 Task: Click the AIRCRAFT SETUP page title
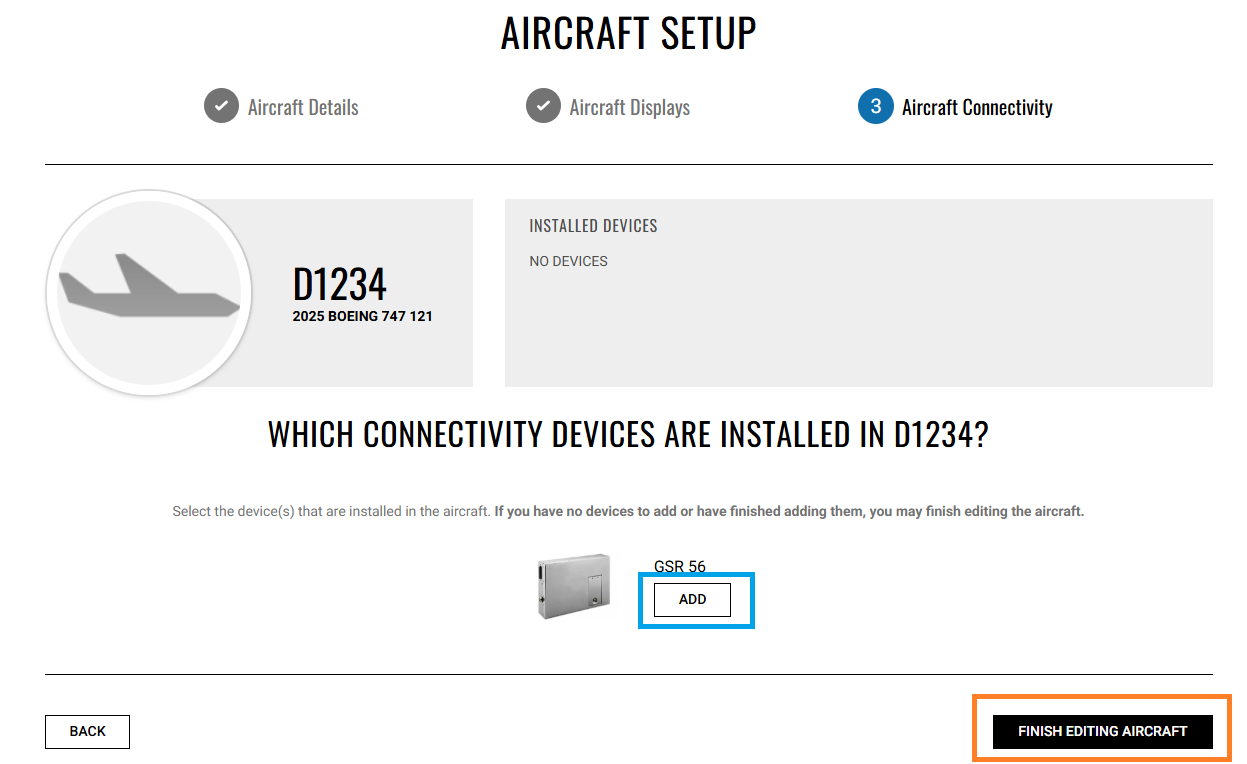pyautogui.click(x=628, y=33)
